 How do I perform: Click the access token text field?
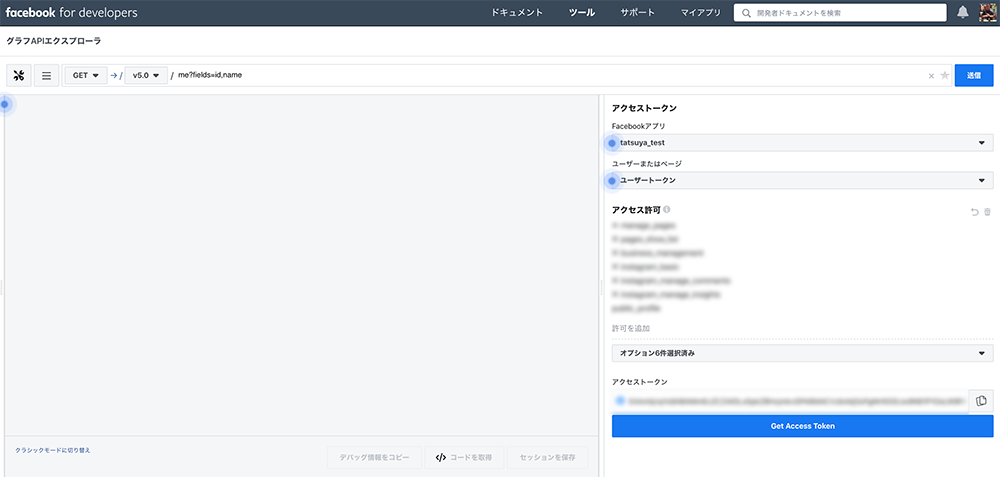point(790,401)
